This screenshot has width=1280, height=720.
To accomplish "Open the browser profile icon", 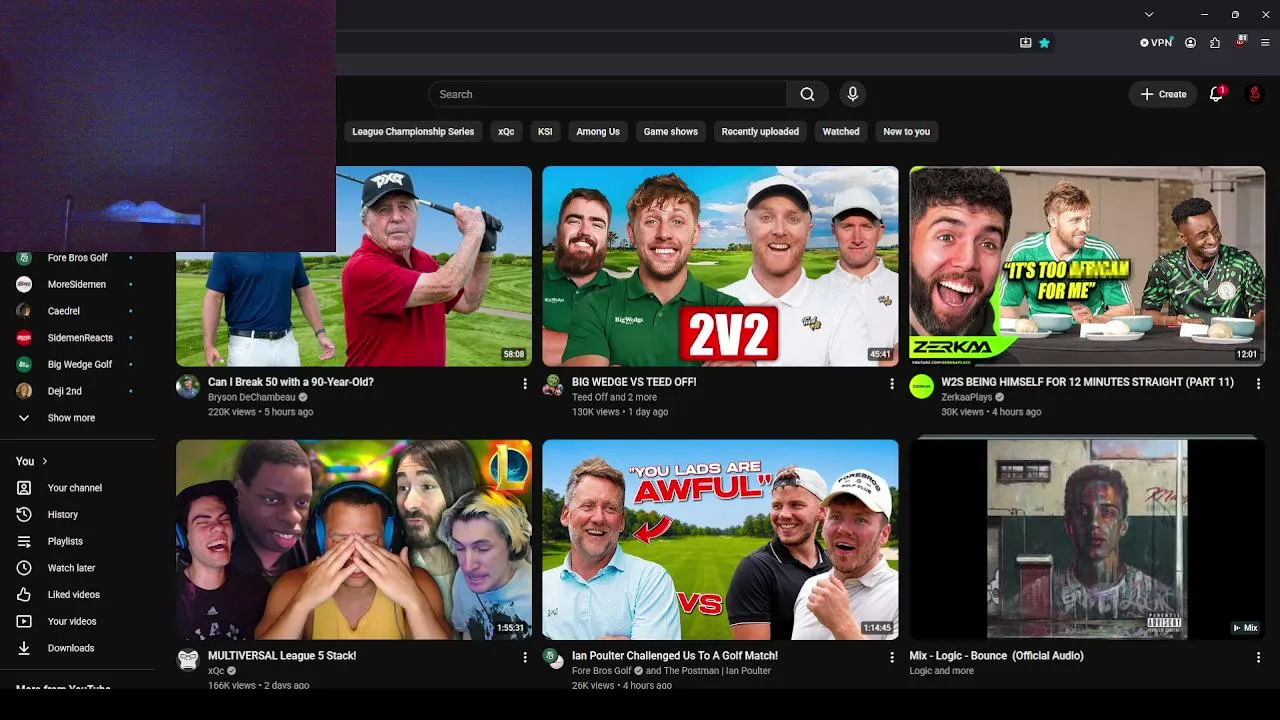I will coord(1190,43).
